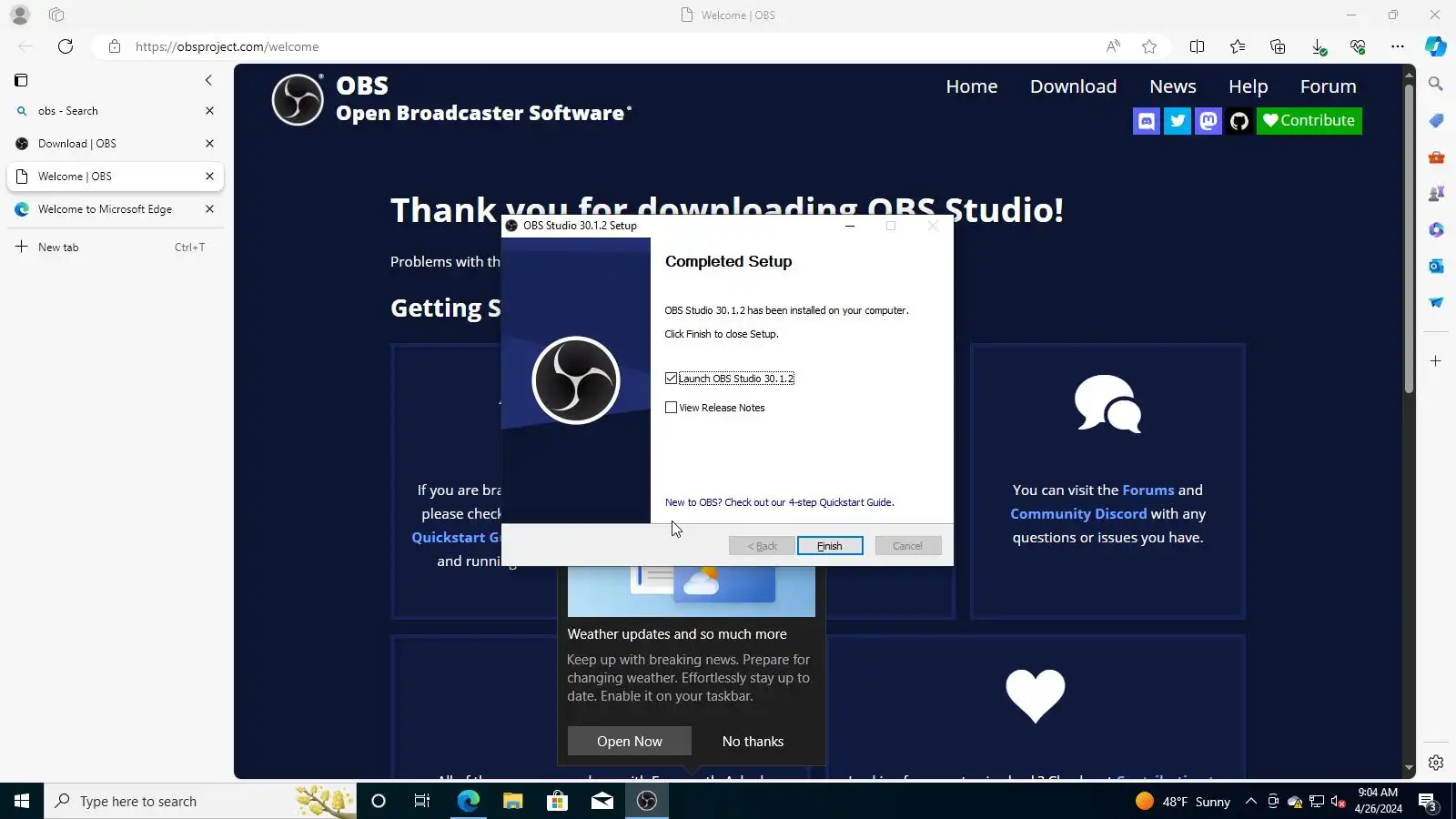Open the Favorites list icon
Screen dimensions: 1456x819
click(x=1238, y=46)
